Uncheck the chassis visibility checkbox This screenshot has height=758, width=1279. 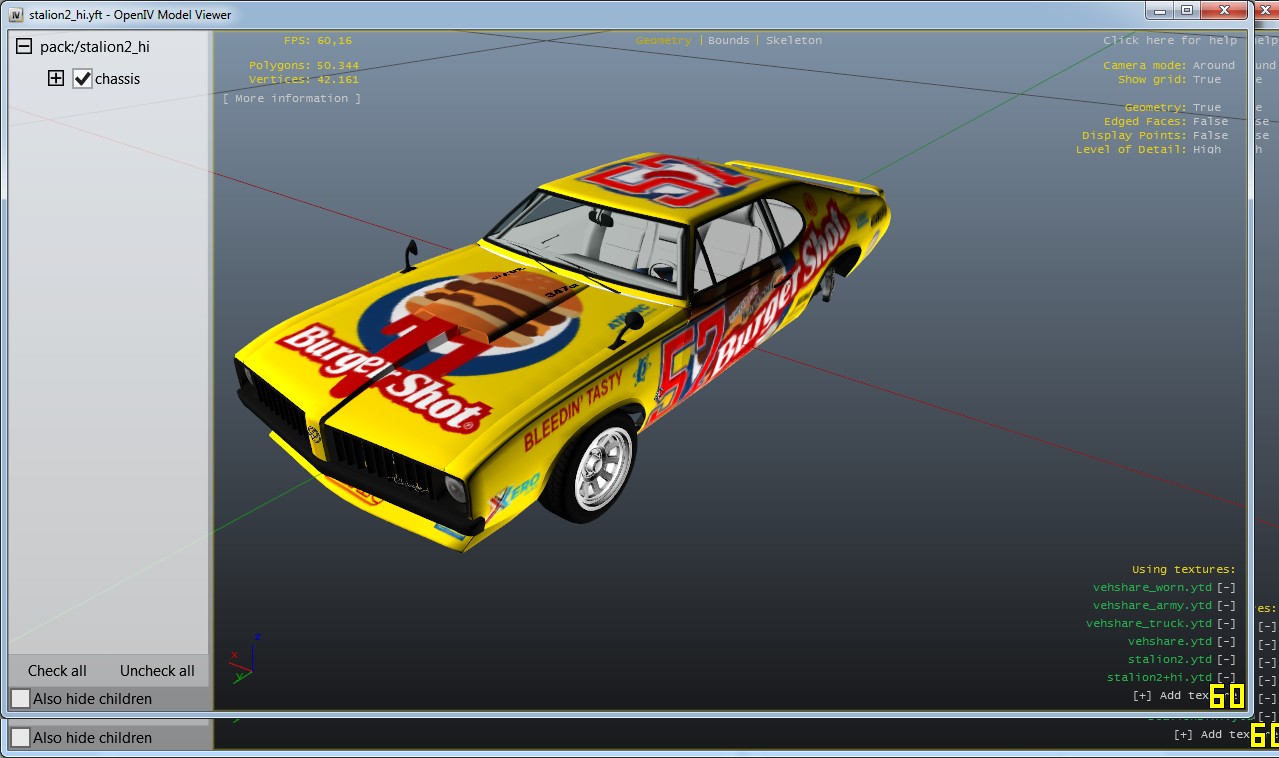[x=83, y=78]
